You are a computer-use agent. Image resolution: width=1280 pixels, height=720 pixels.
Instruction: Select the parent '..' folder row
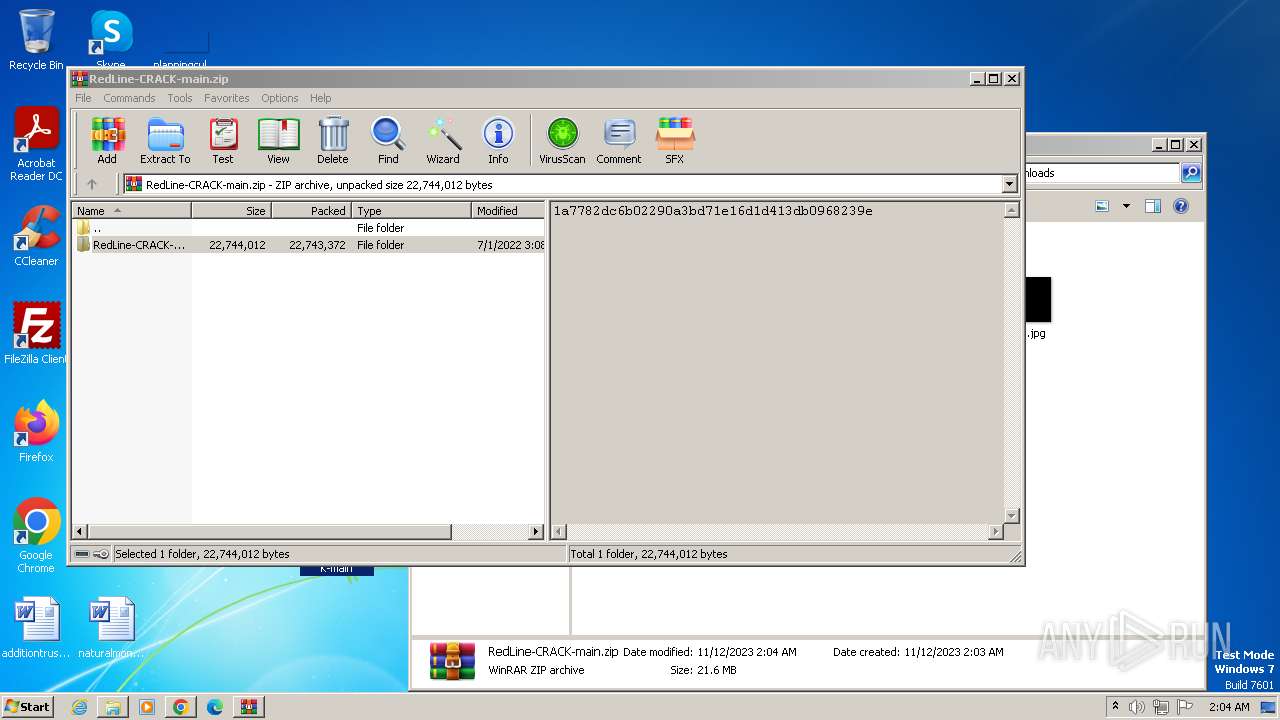click(x=309, y=228)
